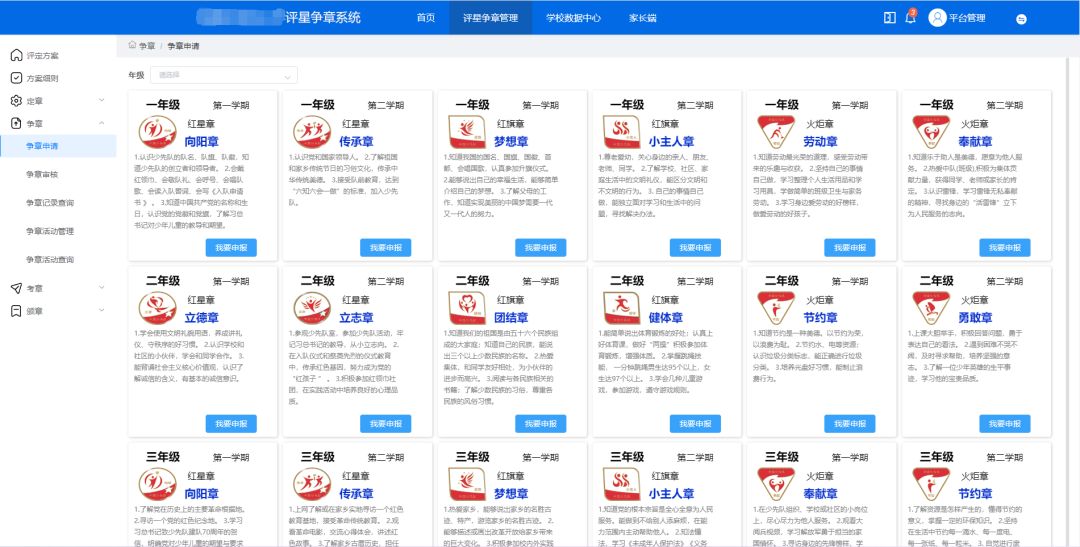Click 我要申报 on the 一年级 向阳章 card
This screenshot has width=1080, height=547.
[x=231, y=248]
